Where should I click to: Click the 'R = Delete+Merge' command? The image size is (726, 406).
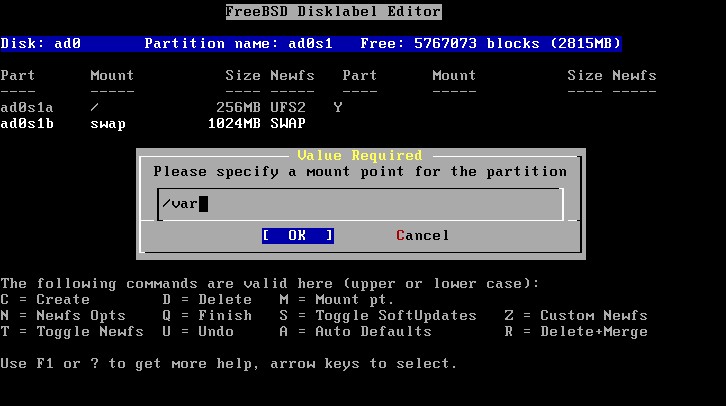click(576, 331)
